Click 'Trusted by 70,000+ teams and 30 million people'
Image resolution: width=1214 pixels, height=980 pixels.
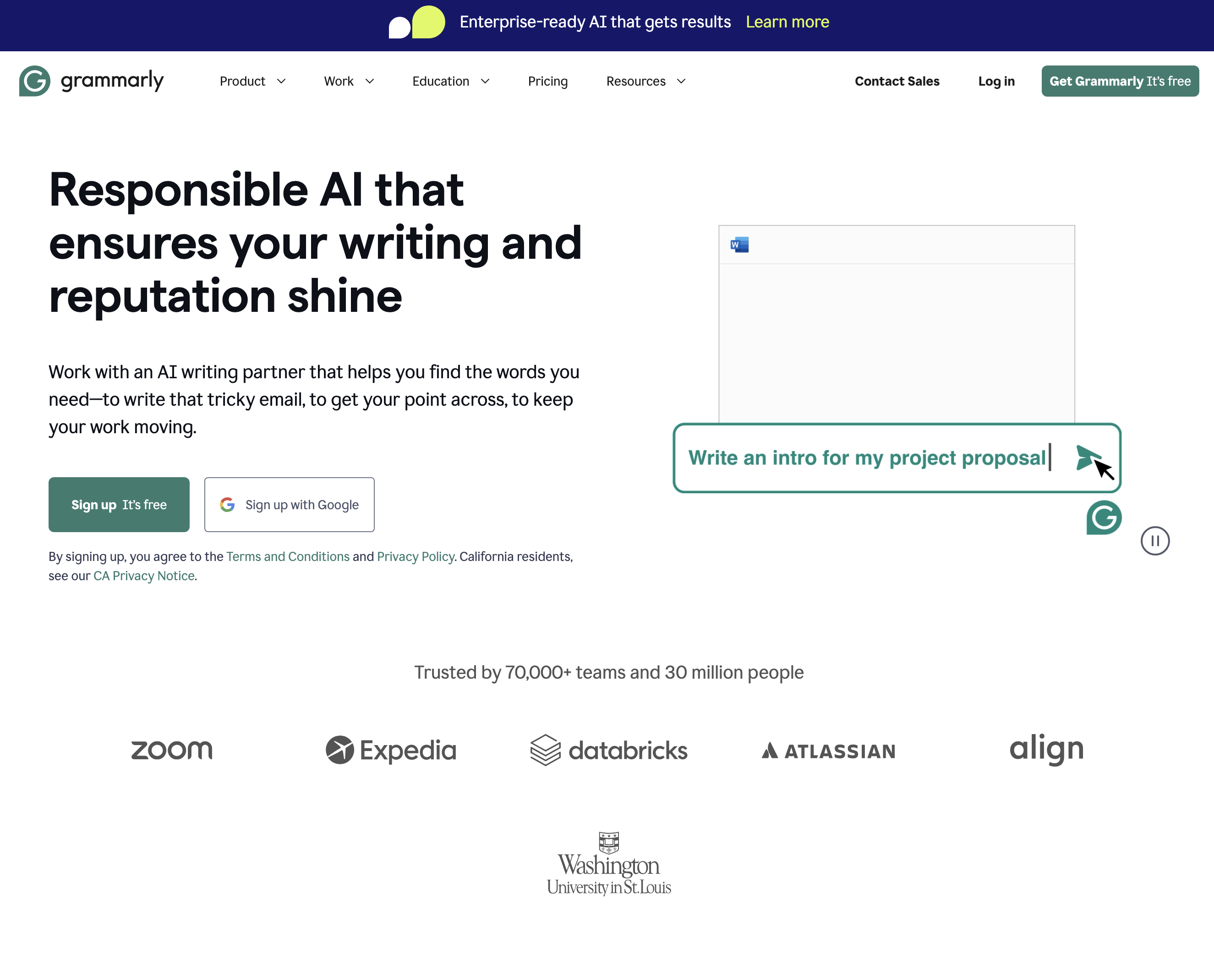tap(609, 672)
